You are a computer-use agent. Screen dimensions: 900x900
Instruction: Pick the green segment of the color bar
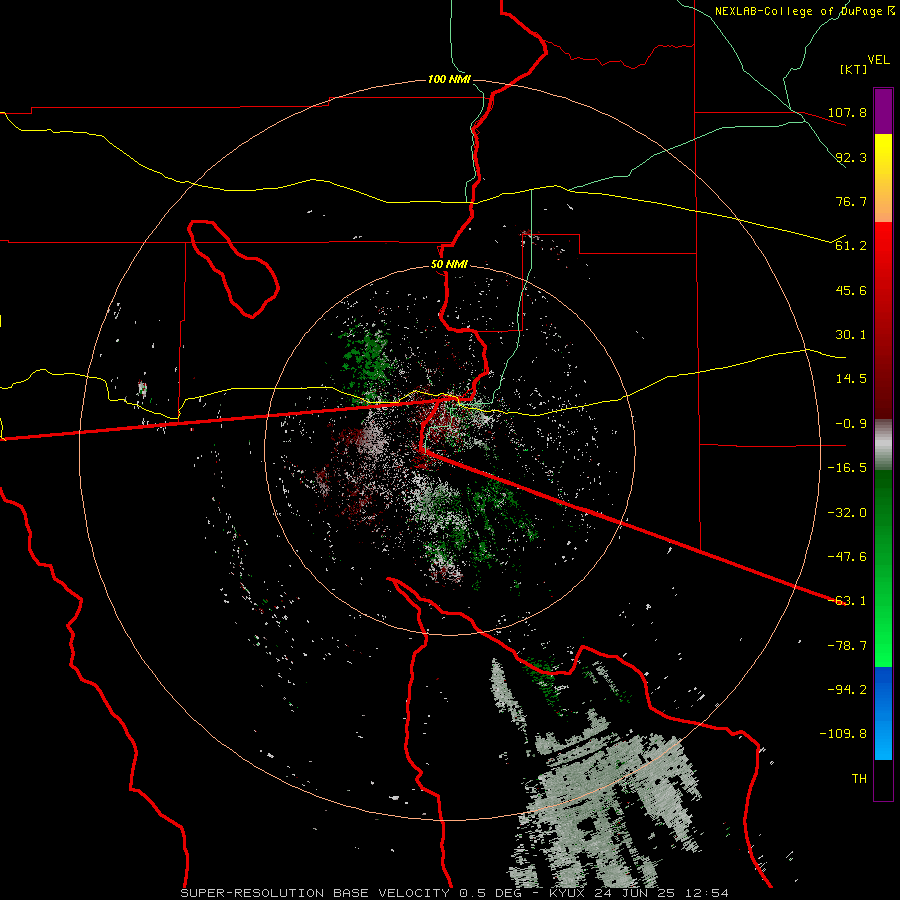[x=883, y=568]
